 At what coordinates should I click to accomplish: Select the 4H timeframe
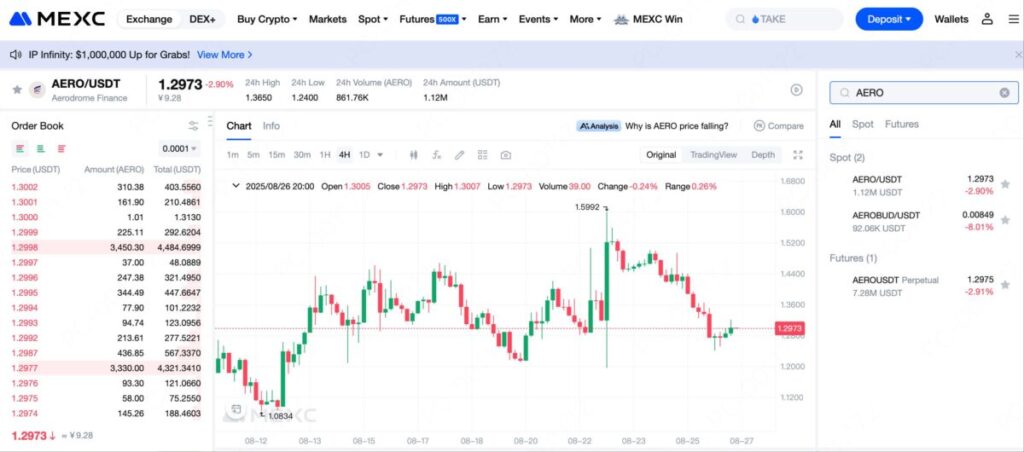[344, 155]
